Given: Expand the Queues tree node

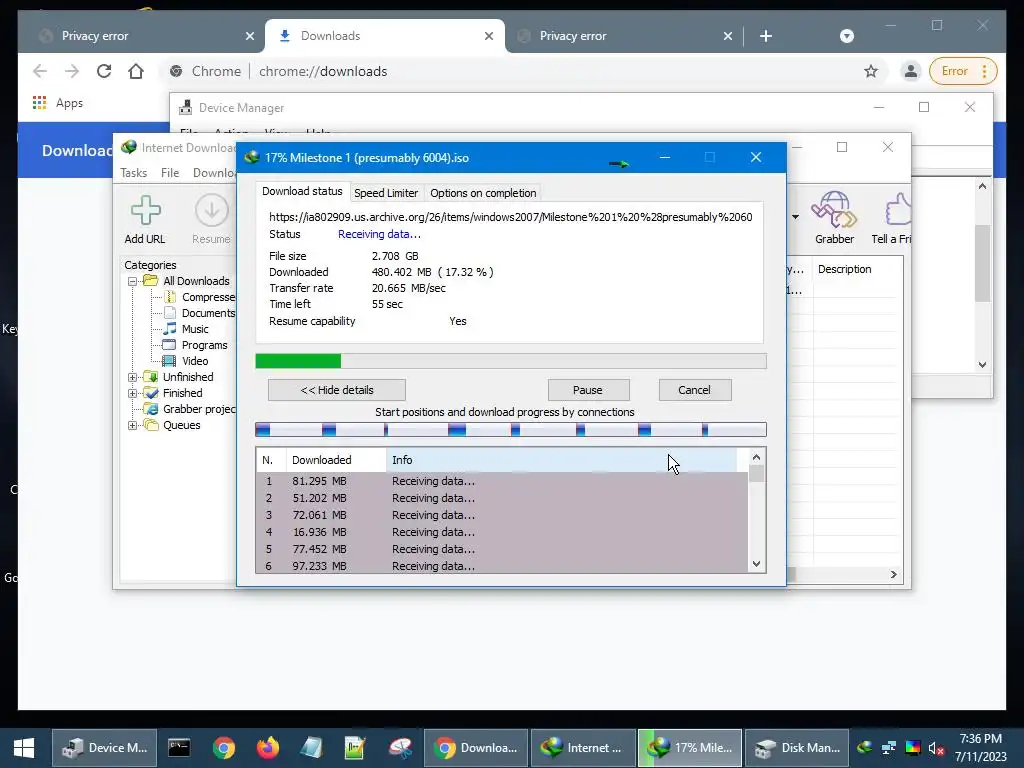Looking at the screenshot, I should (133, 425).
